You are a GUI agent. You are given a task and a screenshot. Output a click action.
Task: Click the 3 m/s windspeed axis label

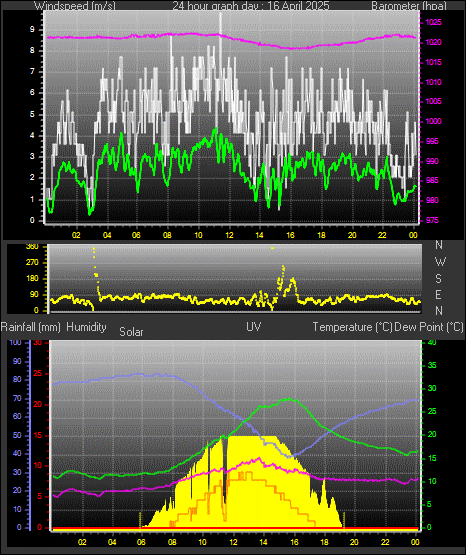pyautogui.click(x=32, y=156)
